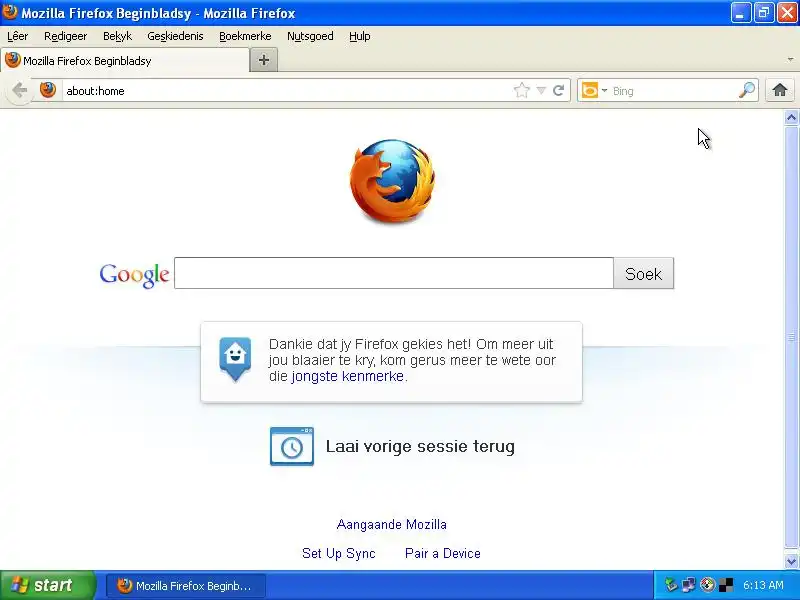800x600 pixels.
Task: Click the network computers tray icon
Action: [689, 585]
